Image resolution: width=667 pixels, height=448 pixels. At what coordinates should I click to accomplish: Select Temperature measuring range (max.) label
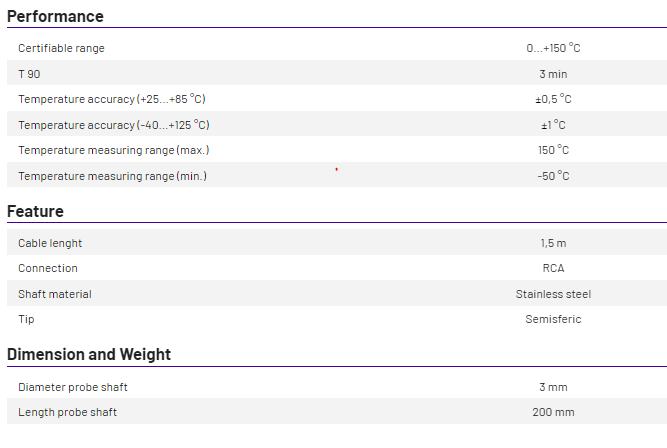(x=113, y=150)
